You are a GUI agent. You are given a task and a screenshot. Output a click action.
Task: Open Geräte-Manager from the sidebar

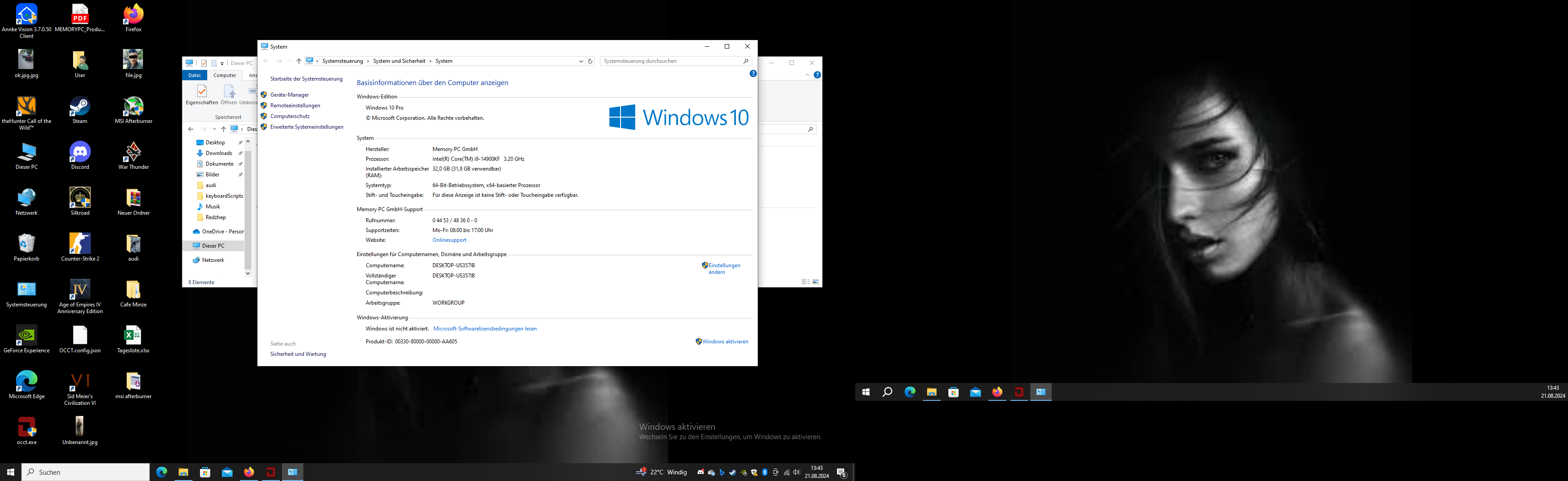pos(289,95)
